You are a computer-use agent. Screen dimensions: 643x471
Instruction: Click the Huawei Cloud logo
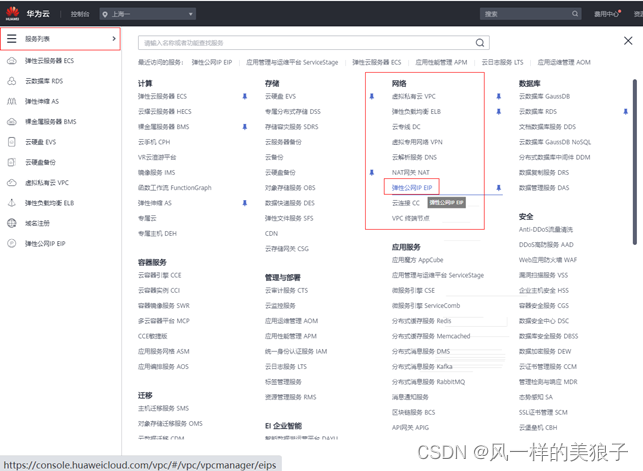point(12,13)
